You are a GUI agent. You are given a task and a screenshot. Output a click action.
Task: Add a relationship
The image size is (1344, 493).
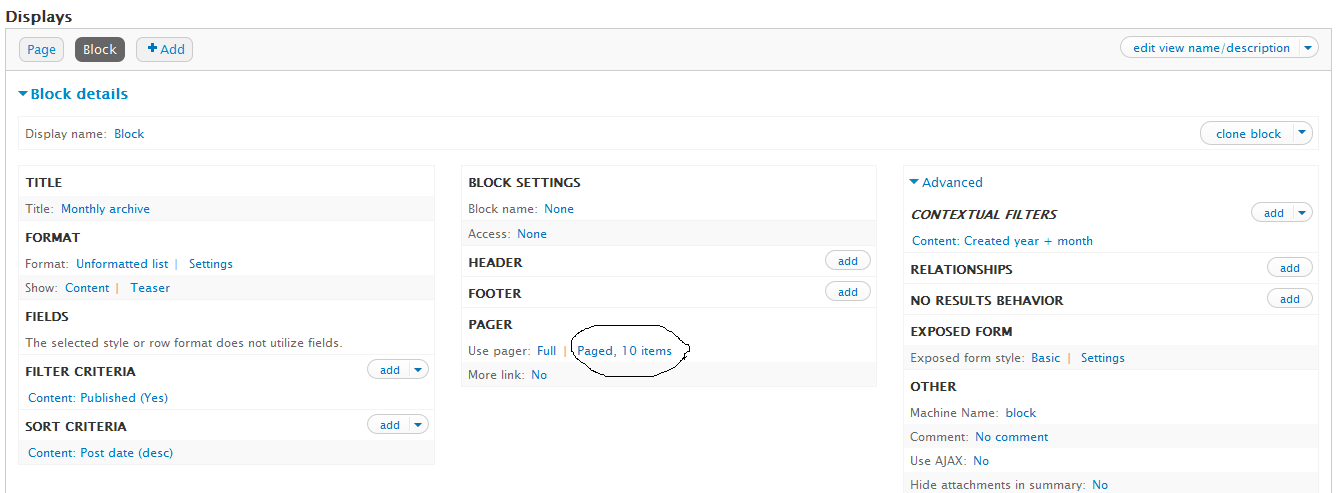click(x=1290, y=268)
